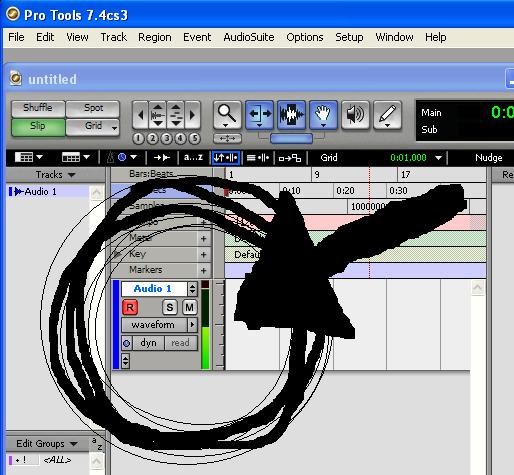Click the Audio 1 level meter
The height and width of the screenshot is (475, 514).
205,325
